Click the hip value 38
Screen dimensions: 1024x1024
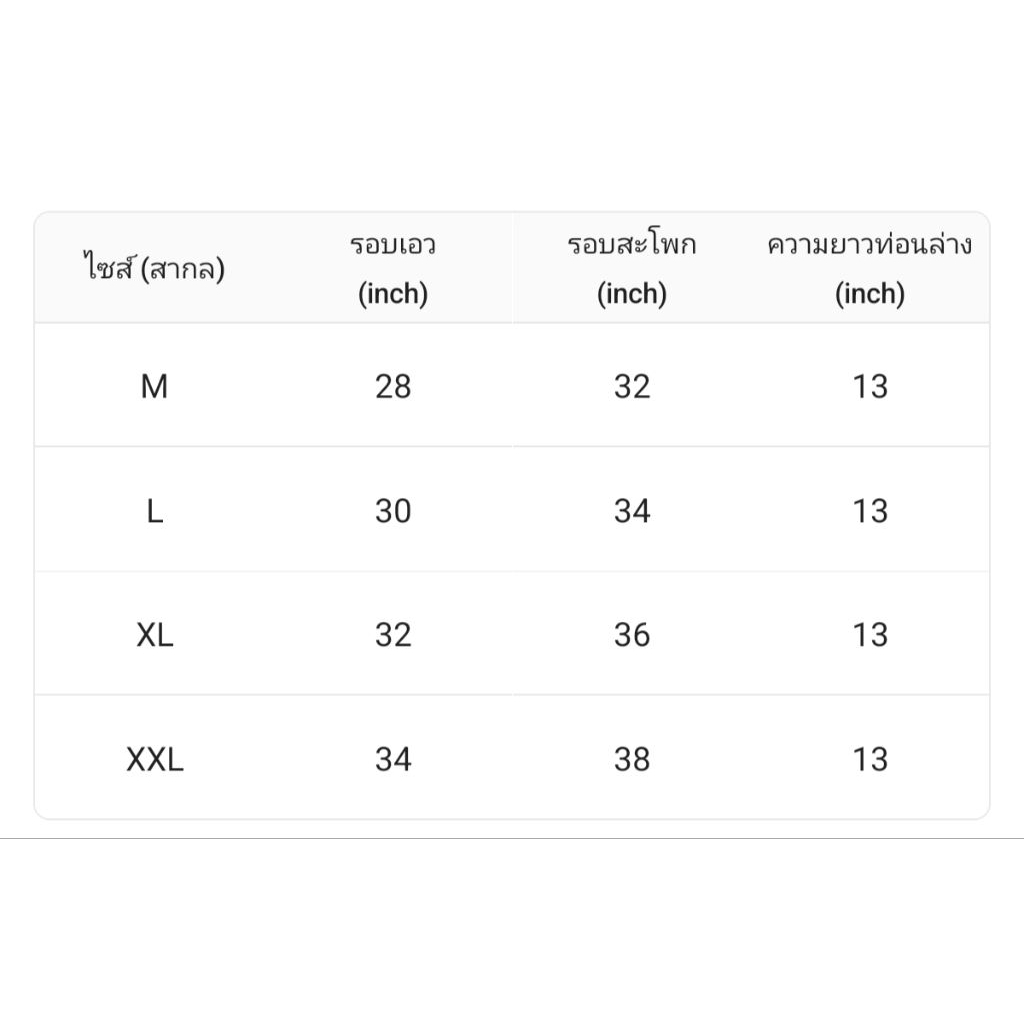point(632,759)
